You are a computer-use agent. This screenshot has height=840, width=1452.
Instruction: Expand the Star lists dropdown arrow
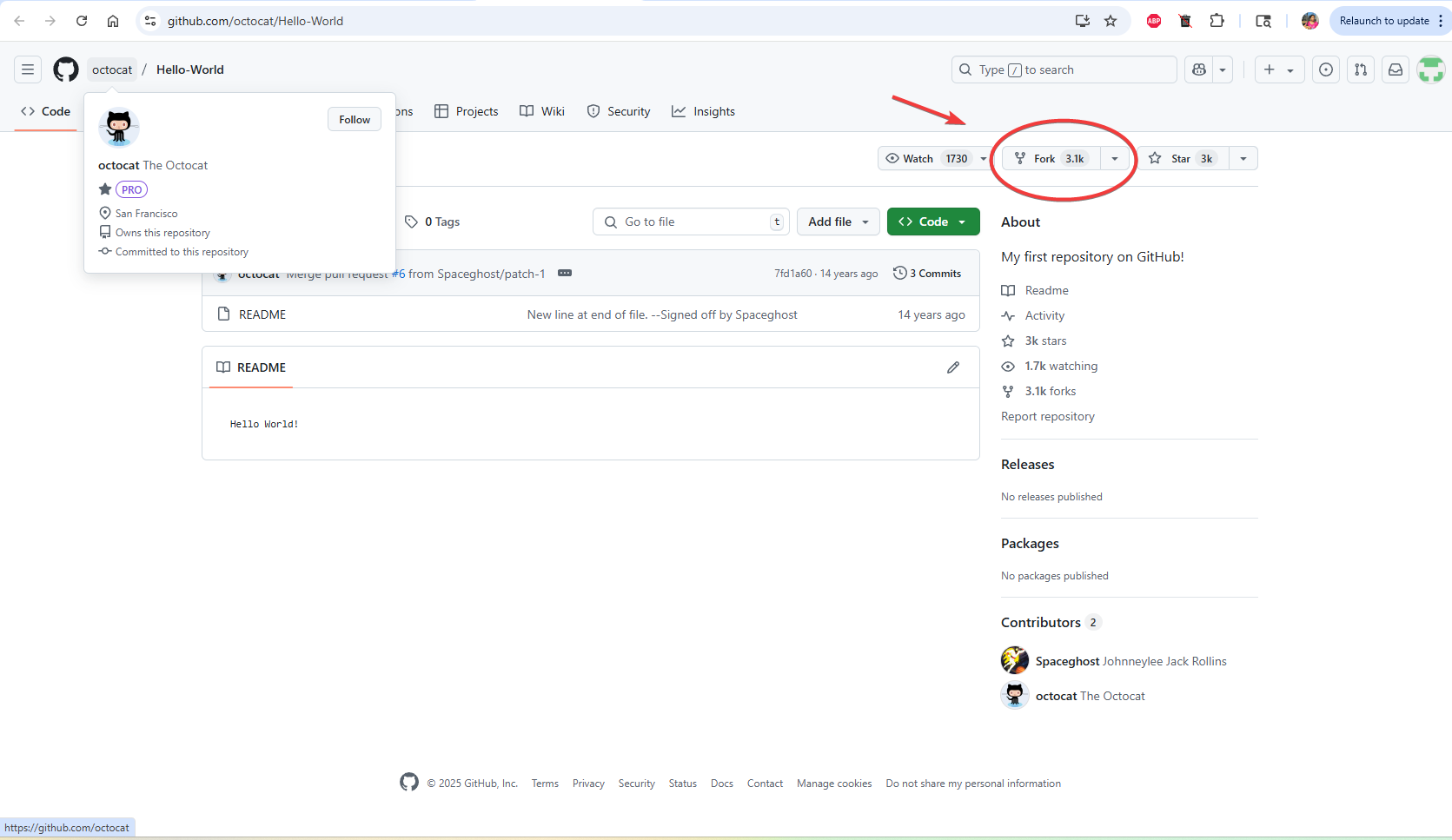1243,158
